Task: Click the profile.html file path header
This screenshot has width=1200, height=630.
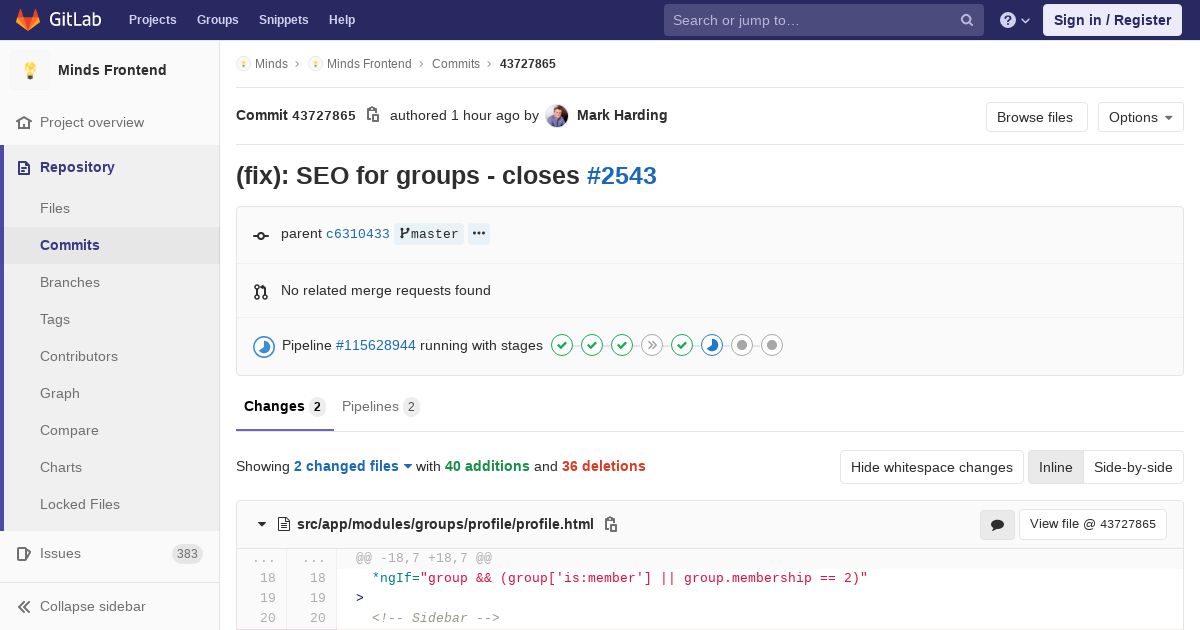Action: click(x=445, y=524)
